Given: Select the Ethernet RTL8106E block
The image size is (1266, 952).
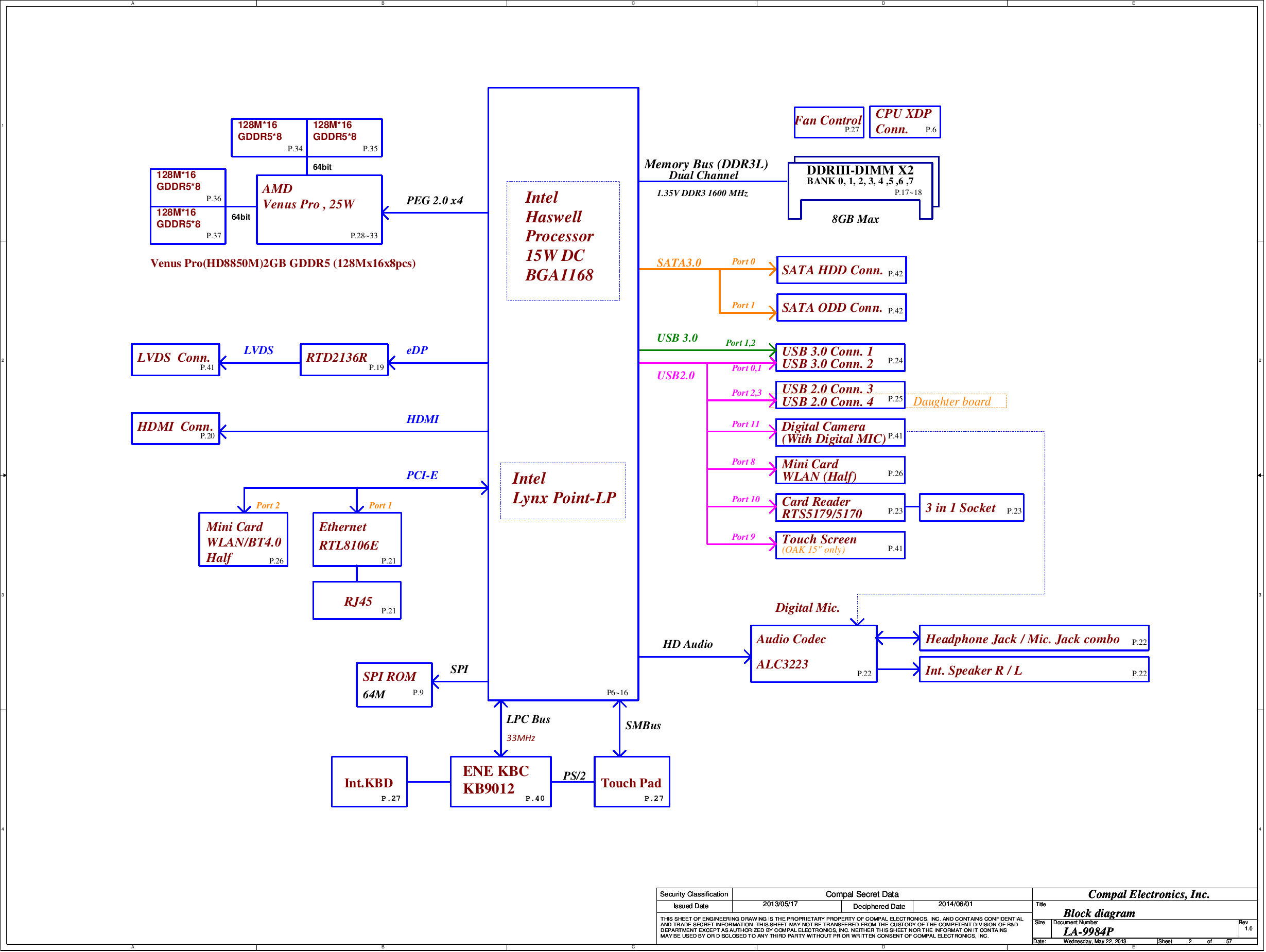Looking at the screenshot, I should click(357, 539).
